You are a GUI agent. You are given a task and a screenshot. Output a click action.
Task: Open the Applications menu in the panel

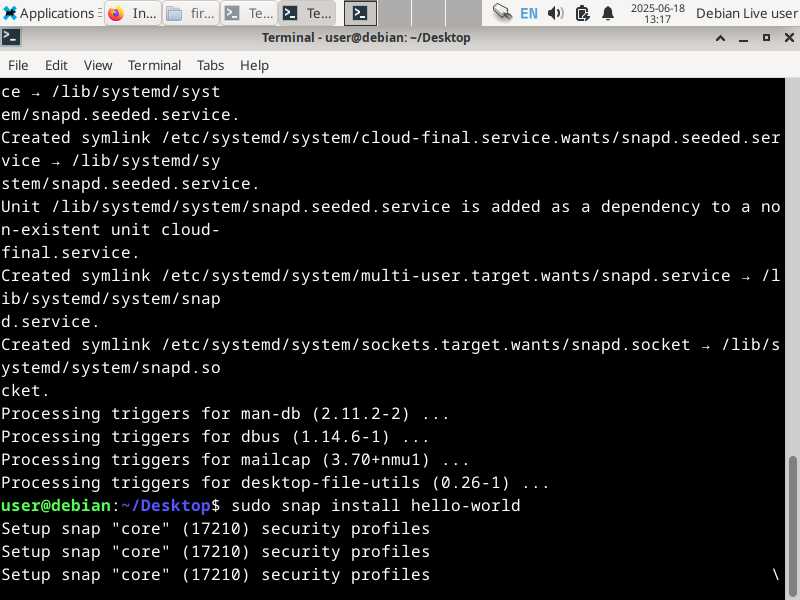52,13
